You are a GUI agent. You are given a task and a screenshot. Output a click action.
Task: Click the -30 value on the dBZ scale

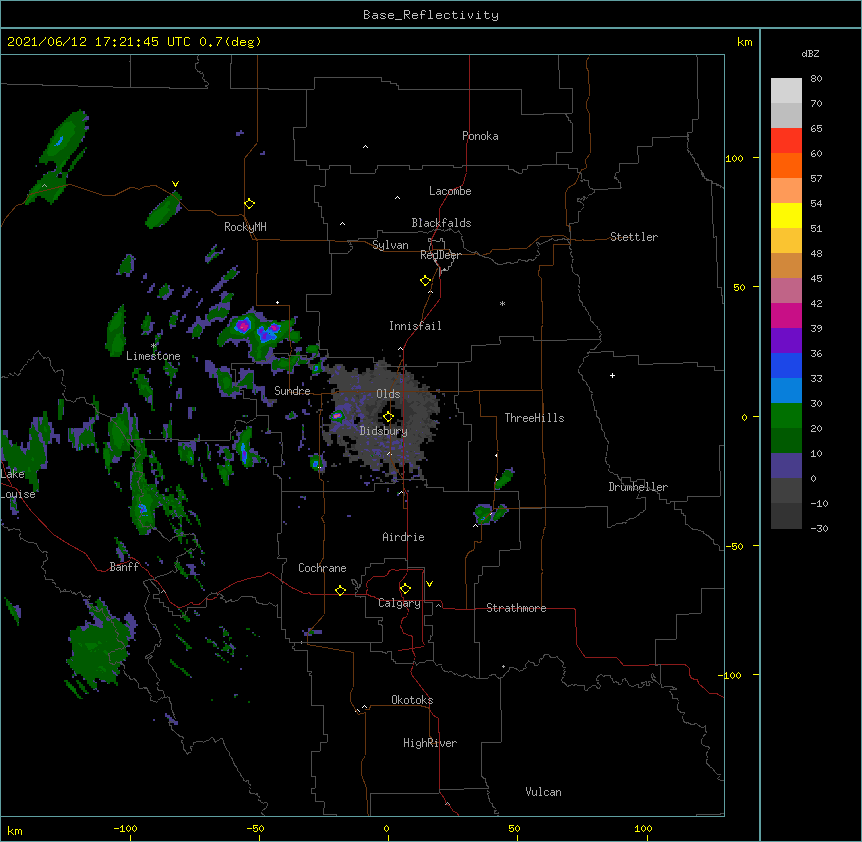pyautogui.click(x=819, y=528)
